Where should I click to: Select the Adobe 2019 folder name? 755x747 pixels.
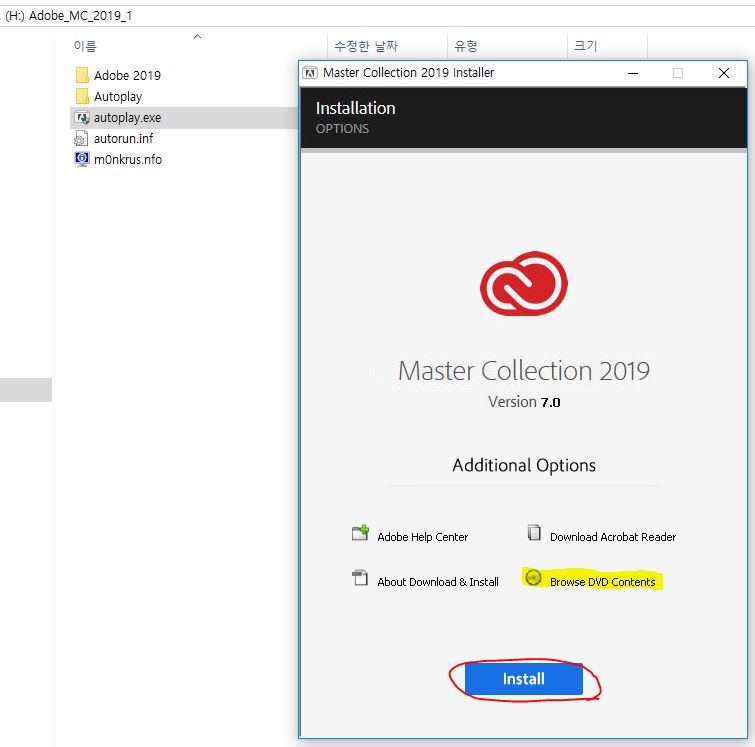[127, 76]
